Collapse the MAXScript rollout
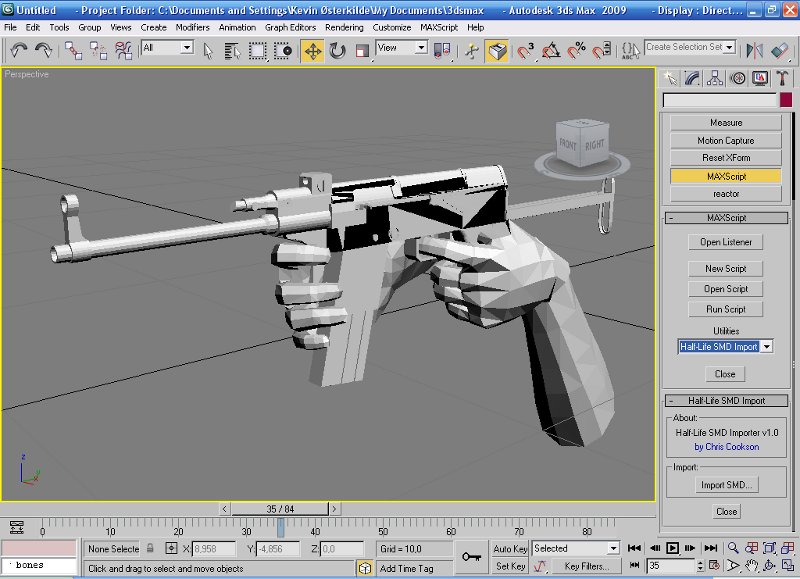This screenshot has height=579, width=800. click(x=726, y=218)
